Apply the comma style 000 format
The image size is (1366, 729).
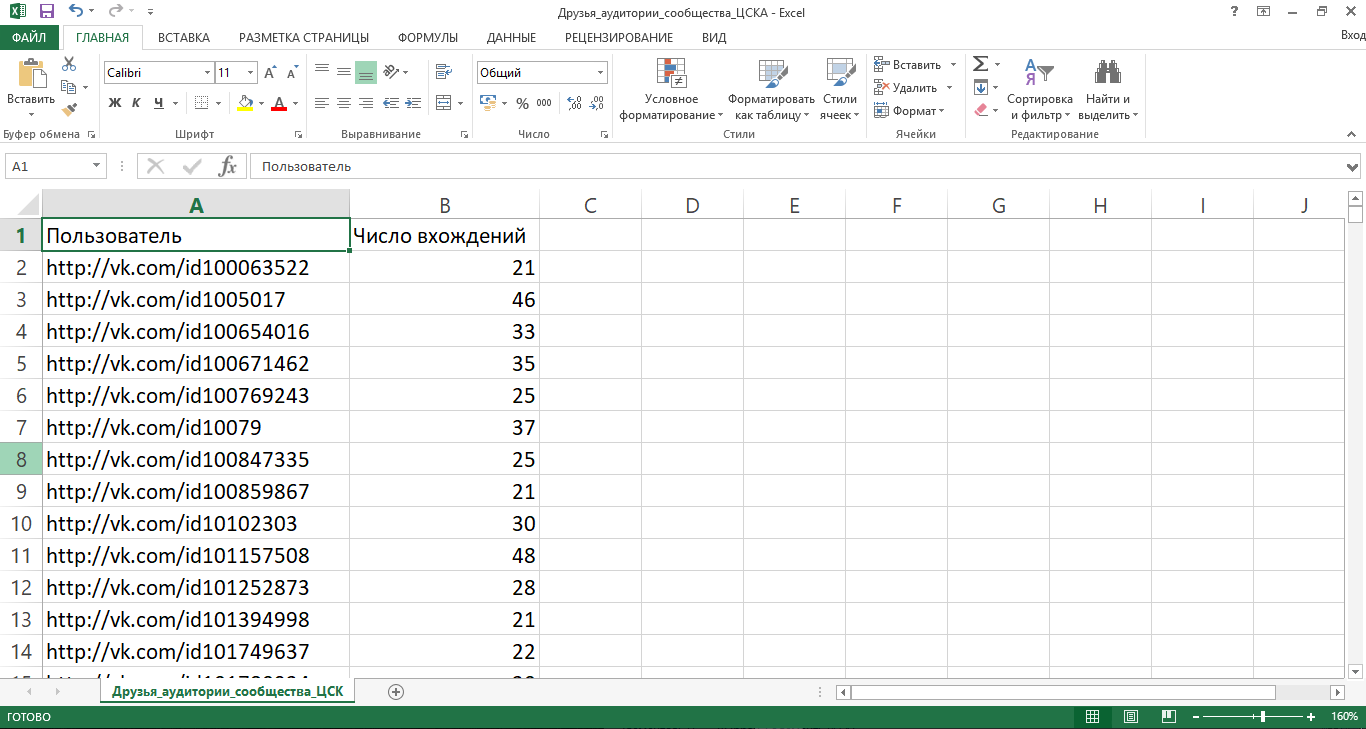click(x=544, y=103)
